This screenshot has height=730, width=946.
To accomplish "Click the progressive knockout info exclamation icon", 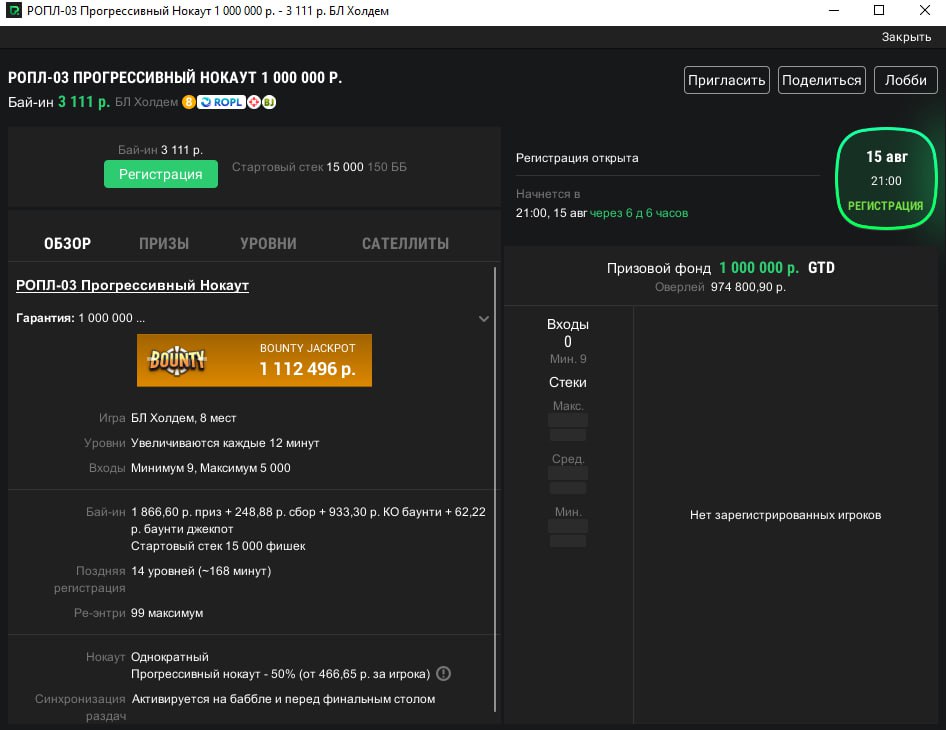I will (x=443, y=673).
